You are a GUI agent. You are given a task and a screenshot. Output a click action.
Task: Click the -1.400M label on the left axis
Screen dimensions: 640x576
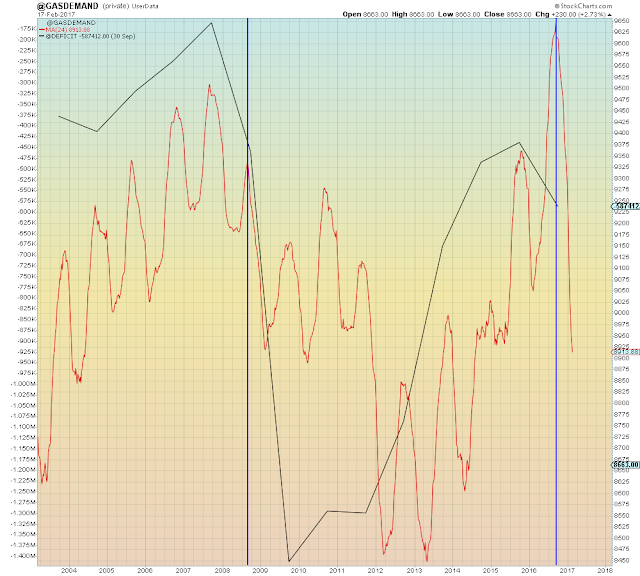click(x=24, y=556)
